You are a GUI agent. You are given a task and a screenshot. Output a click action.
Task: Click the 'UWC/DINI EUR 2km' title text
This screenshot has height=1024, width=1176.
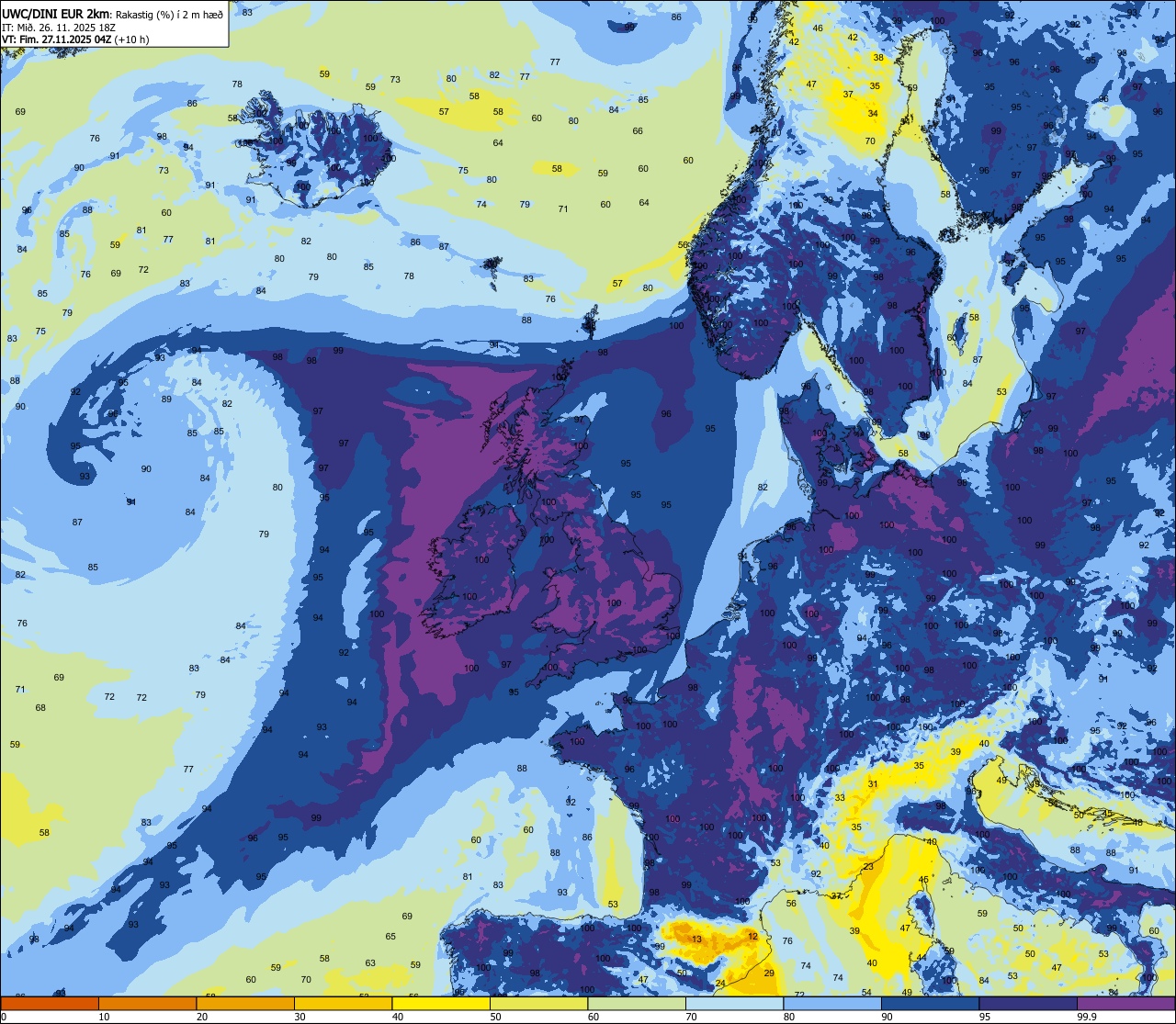click(55, 13)
